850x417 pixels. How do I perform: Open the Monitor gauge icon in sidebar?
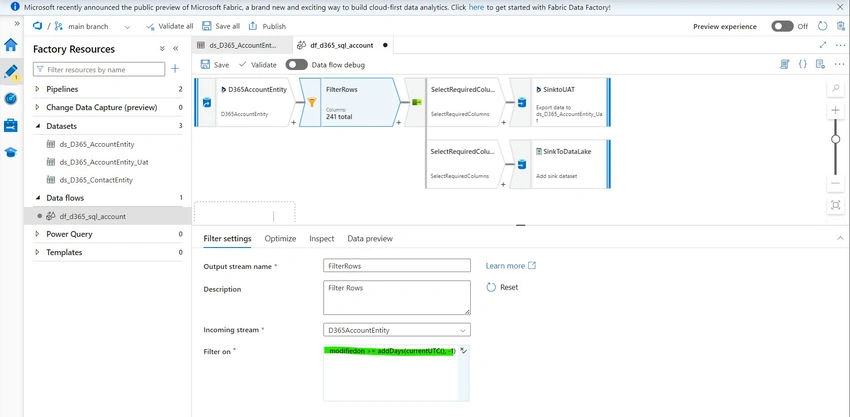10,99
